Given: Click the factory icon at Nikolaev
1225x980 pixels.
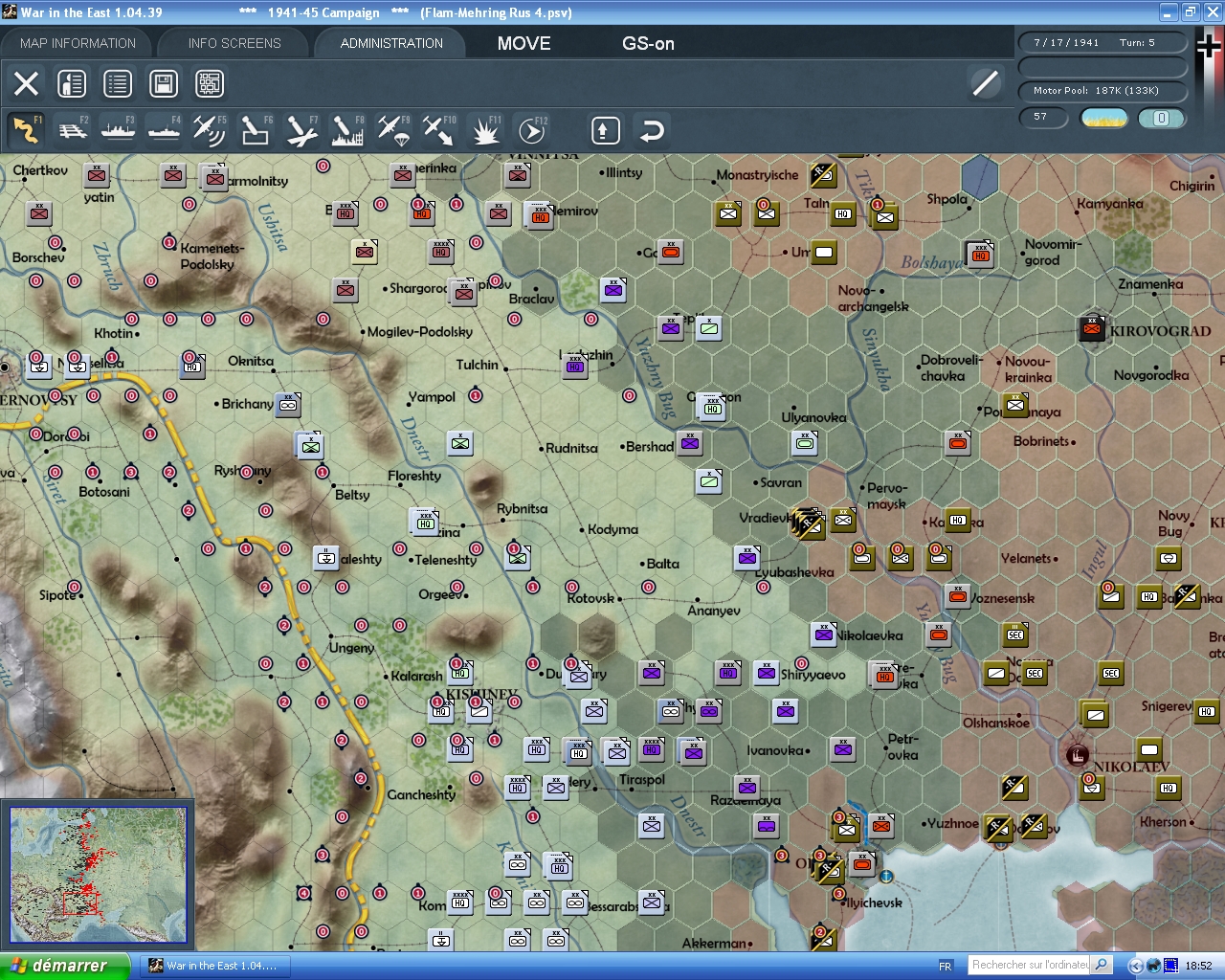Looking at the screenshot, I should [x=1078, y=755].
